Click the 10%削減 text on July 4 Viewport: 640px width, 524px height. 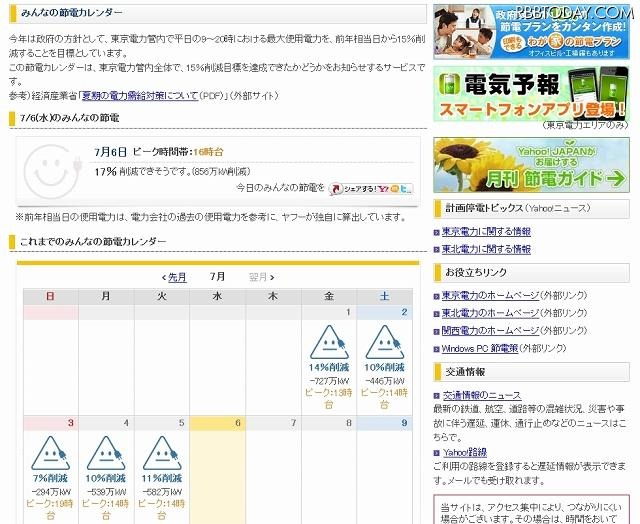[106, 478]
